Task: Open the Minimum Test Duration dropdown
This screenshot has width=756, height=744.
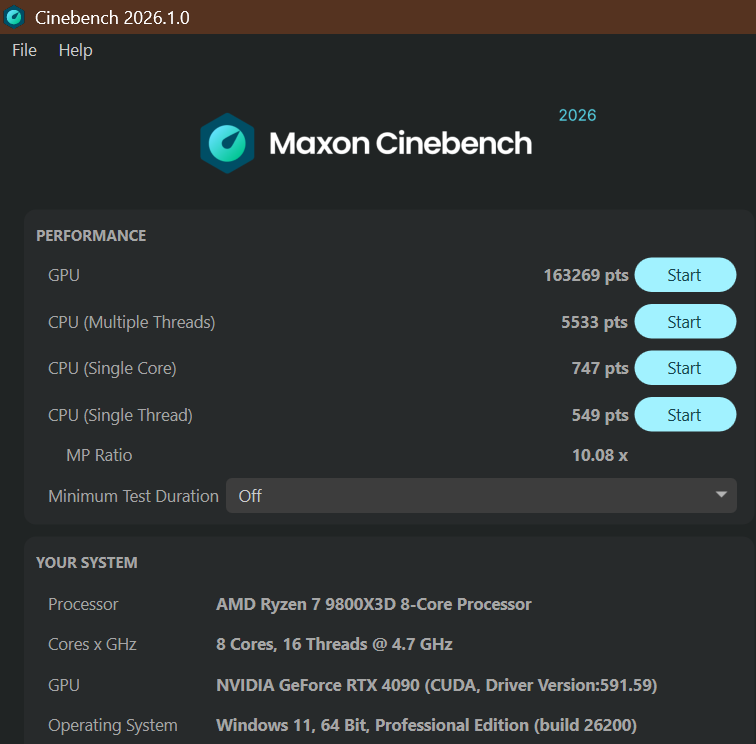Action: [x=481, y=496]
